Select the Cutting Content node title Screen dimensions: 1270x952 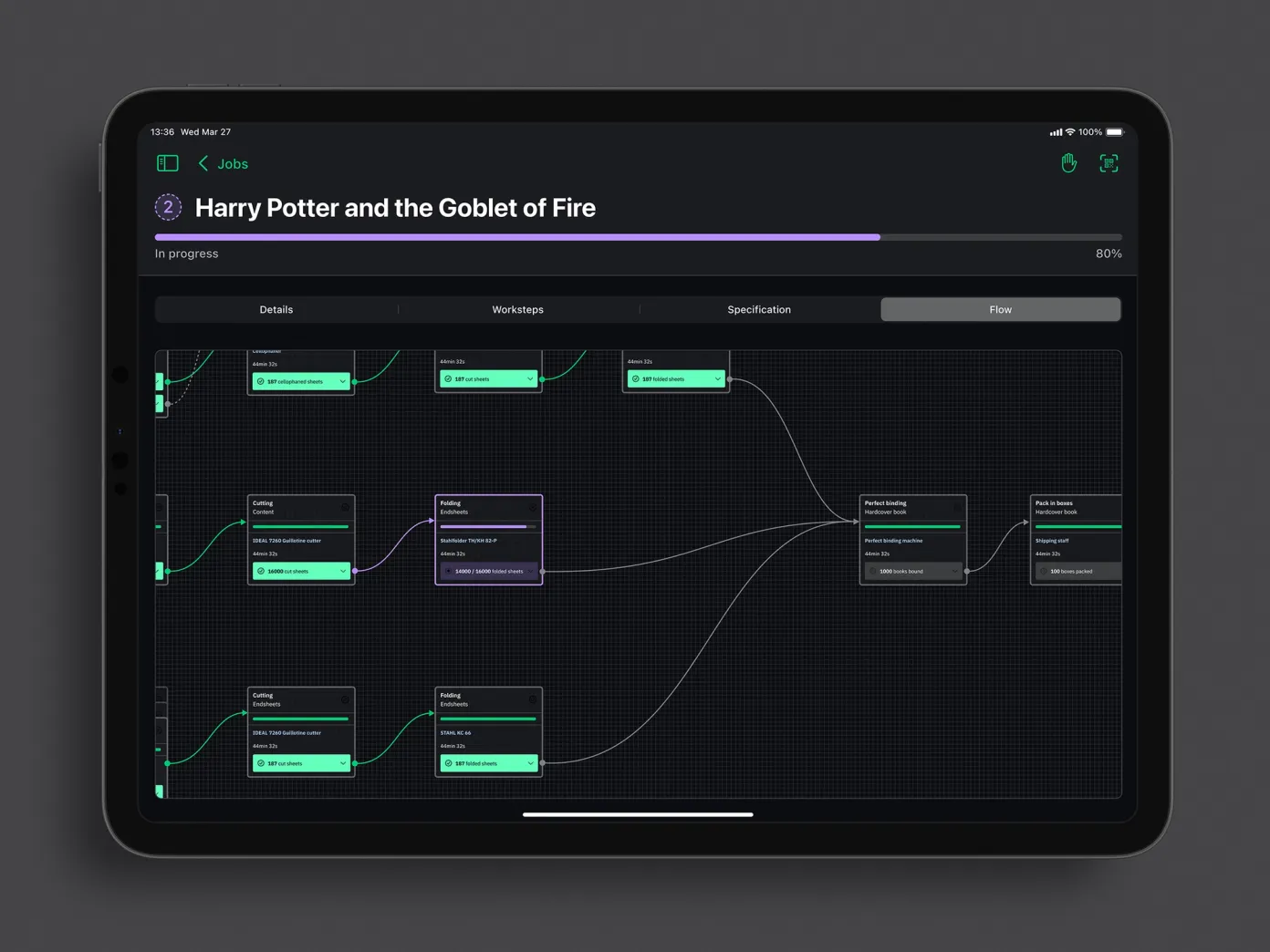click(263, 503)
